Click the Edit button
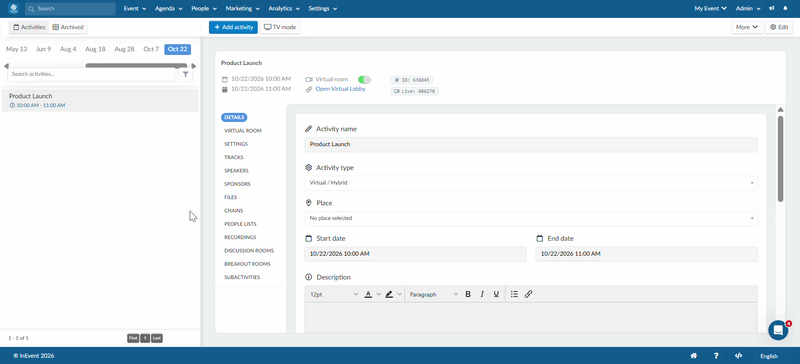The height and width of the screenshot is (364, 800). (779, 27)
